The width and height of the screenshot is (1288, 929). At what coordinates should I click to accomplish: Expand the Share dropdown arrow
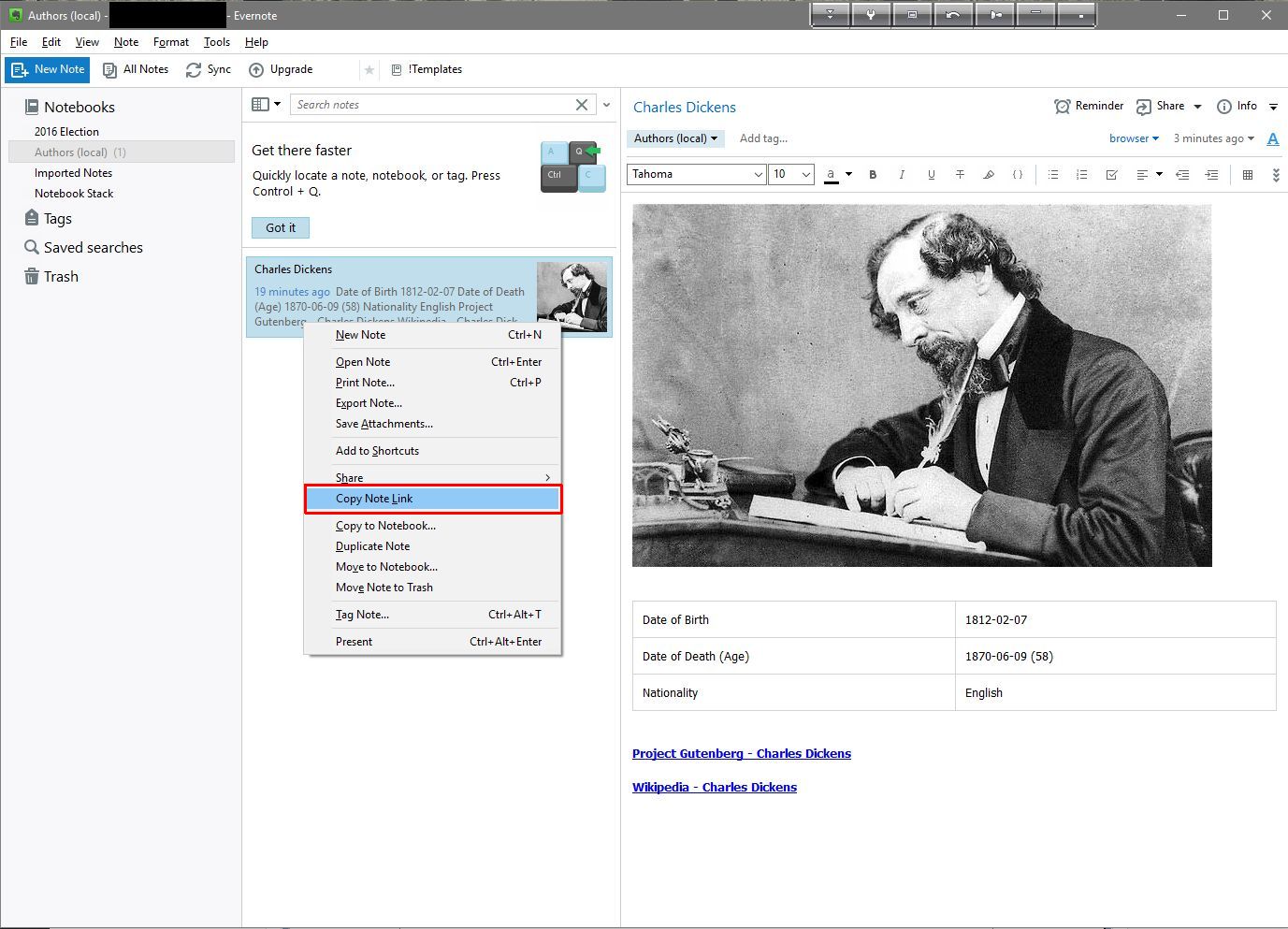(1197, 107)
